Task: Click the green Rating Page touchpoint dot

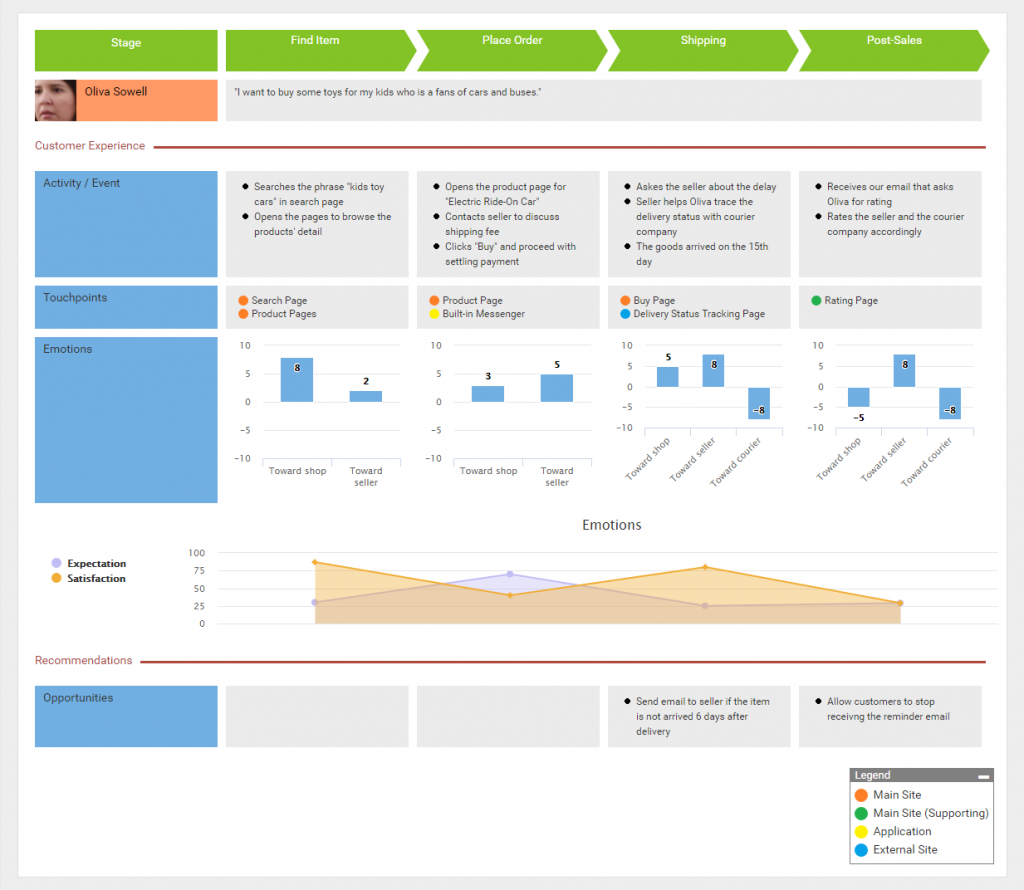Action: [816, 300]
